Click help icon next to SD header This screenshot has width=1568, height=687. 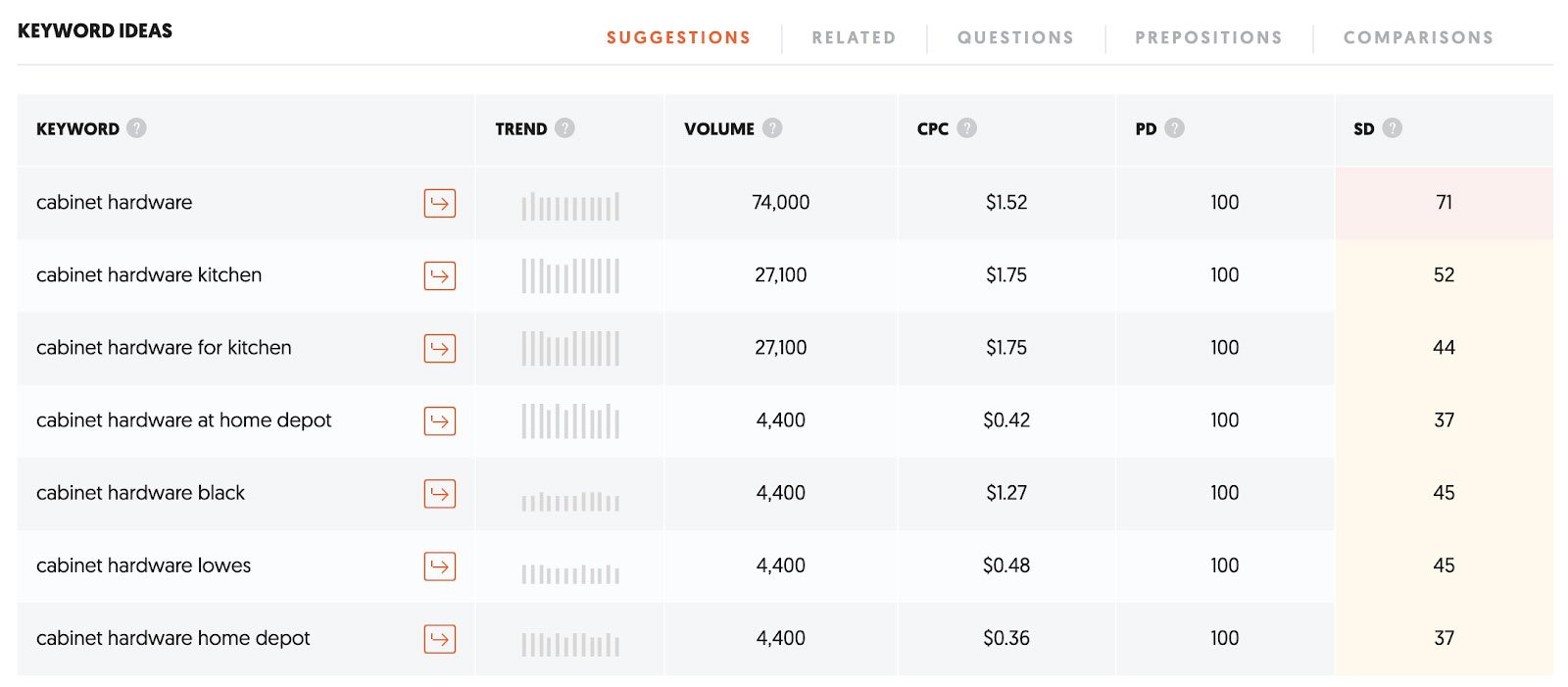click(1392, 127)
